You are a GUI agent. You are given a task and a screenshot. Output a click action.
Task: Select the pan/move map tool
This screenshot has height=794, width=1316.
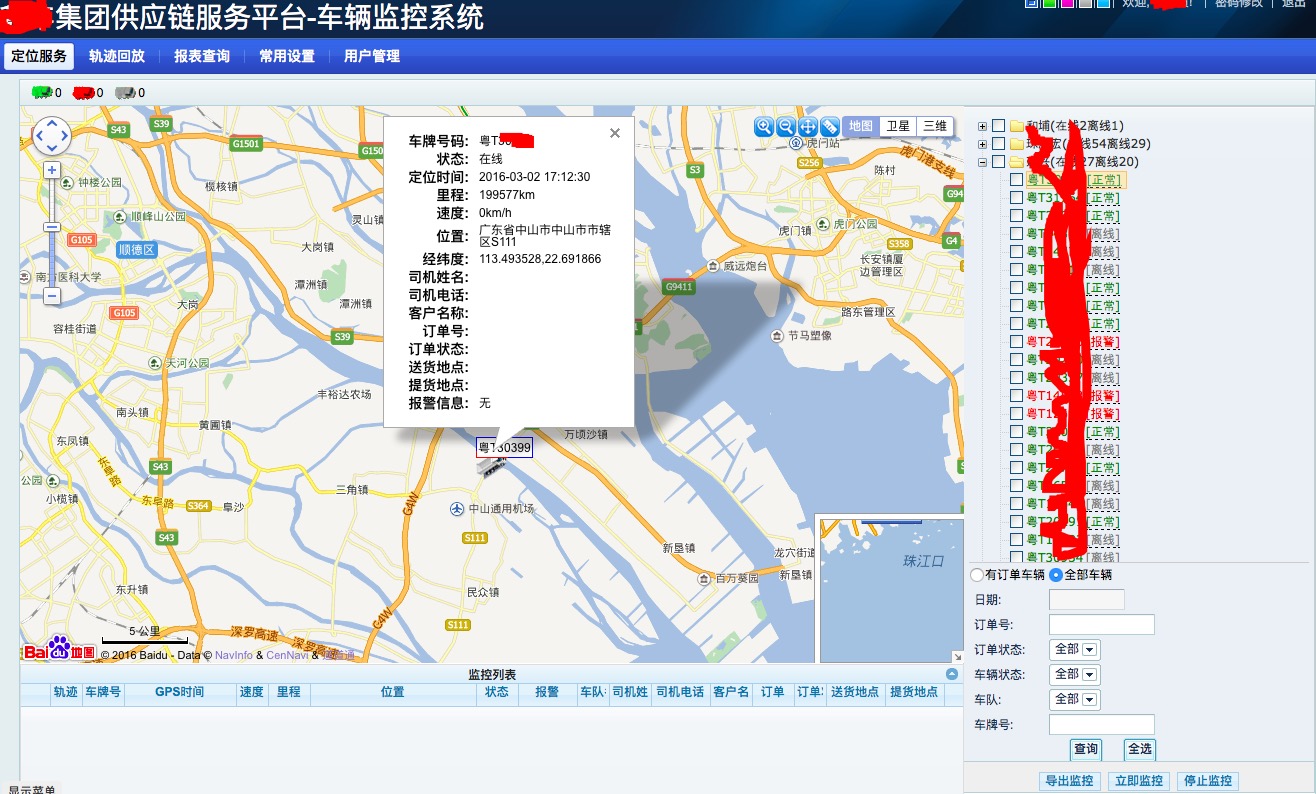point(808,126)
